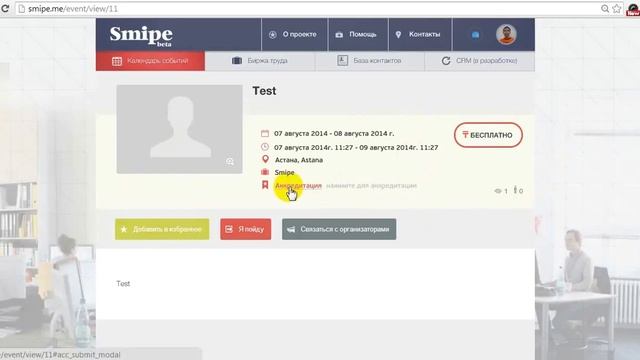Image resolution: width=640 pixels, height=360 pixels.
Task: Click the magnifier zoom icon on event image
Action: pos(230,162)
